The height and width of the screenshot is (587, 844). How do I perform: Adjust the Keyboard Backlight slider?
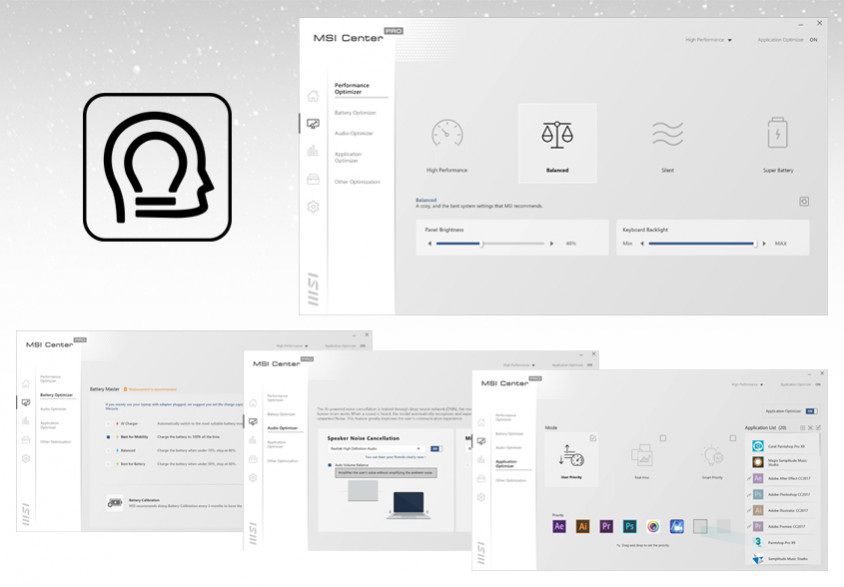[x=703, y=244]
